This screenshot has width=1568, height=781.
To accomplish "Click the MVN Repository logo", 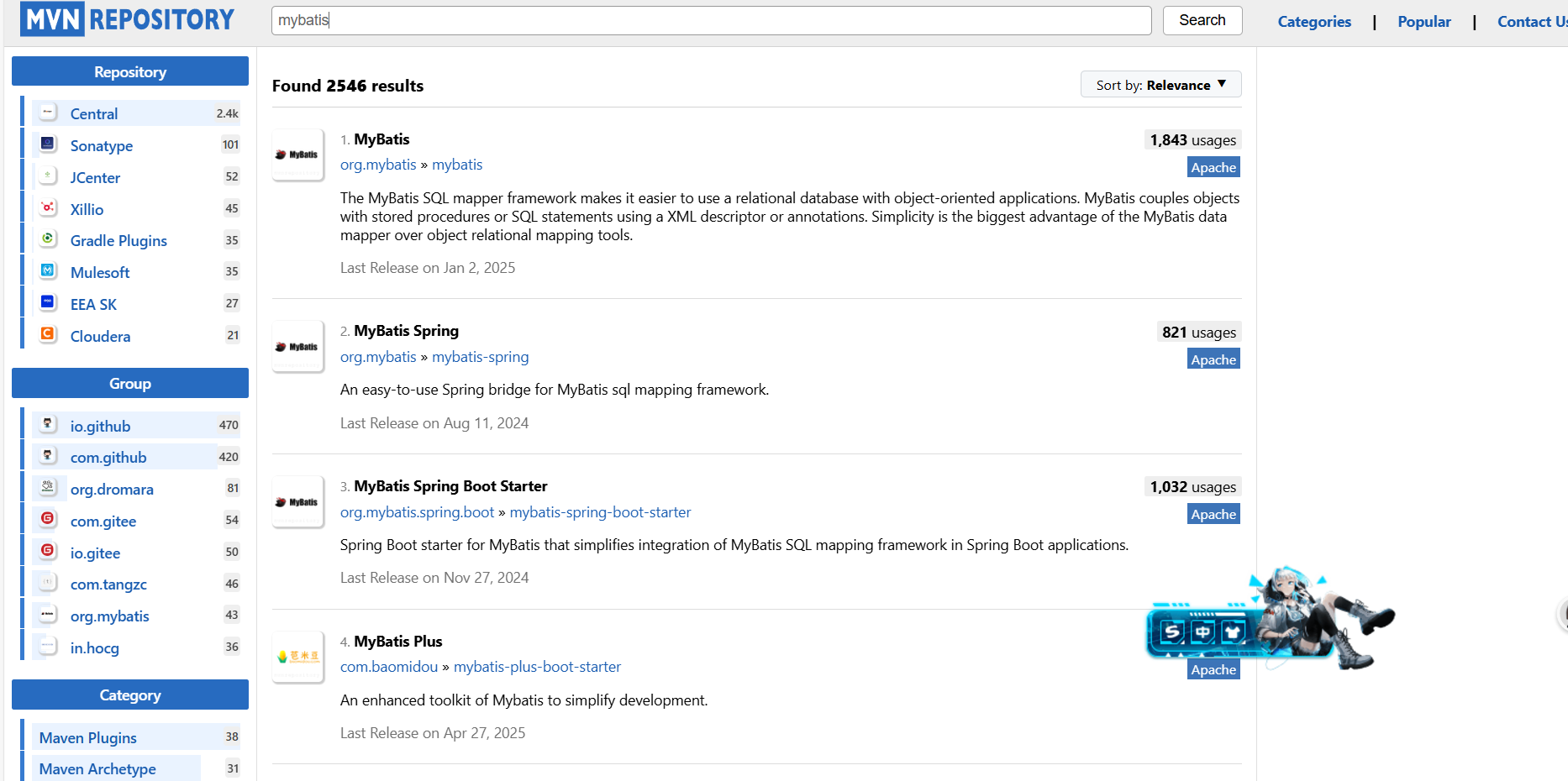I will pyautogui.click(x=128, y=18).
